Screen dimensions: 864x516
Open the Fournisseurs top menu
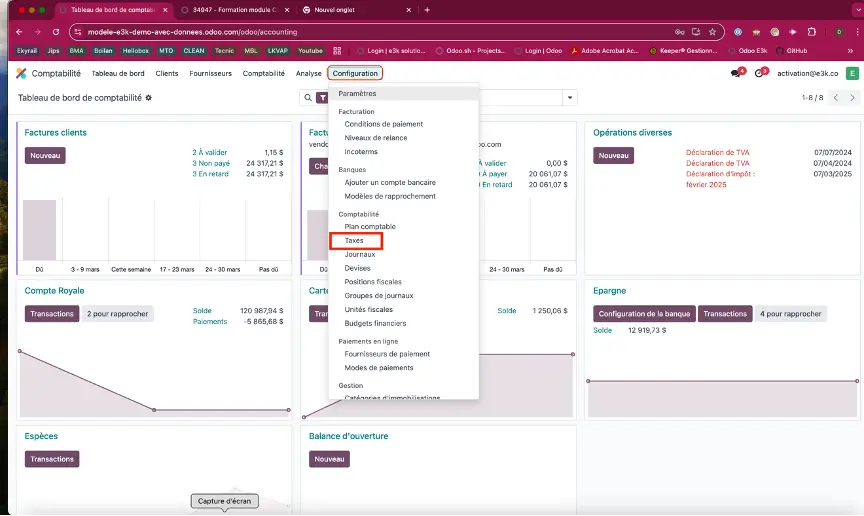[x=210, y=73]
